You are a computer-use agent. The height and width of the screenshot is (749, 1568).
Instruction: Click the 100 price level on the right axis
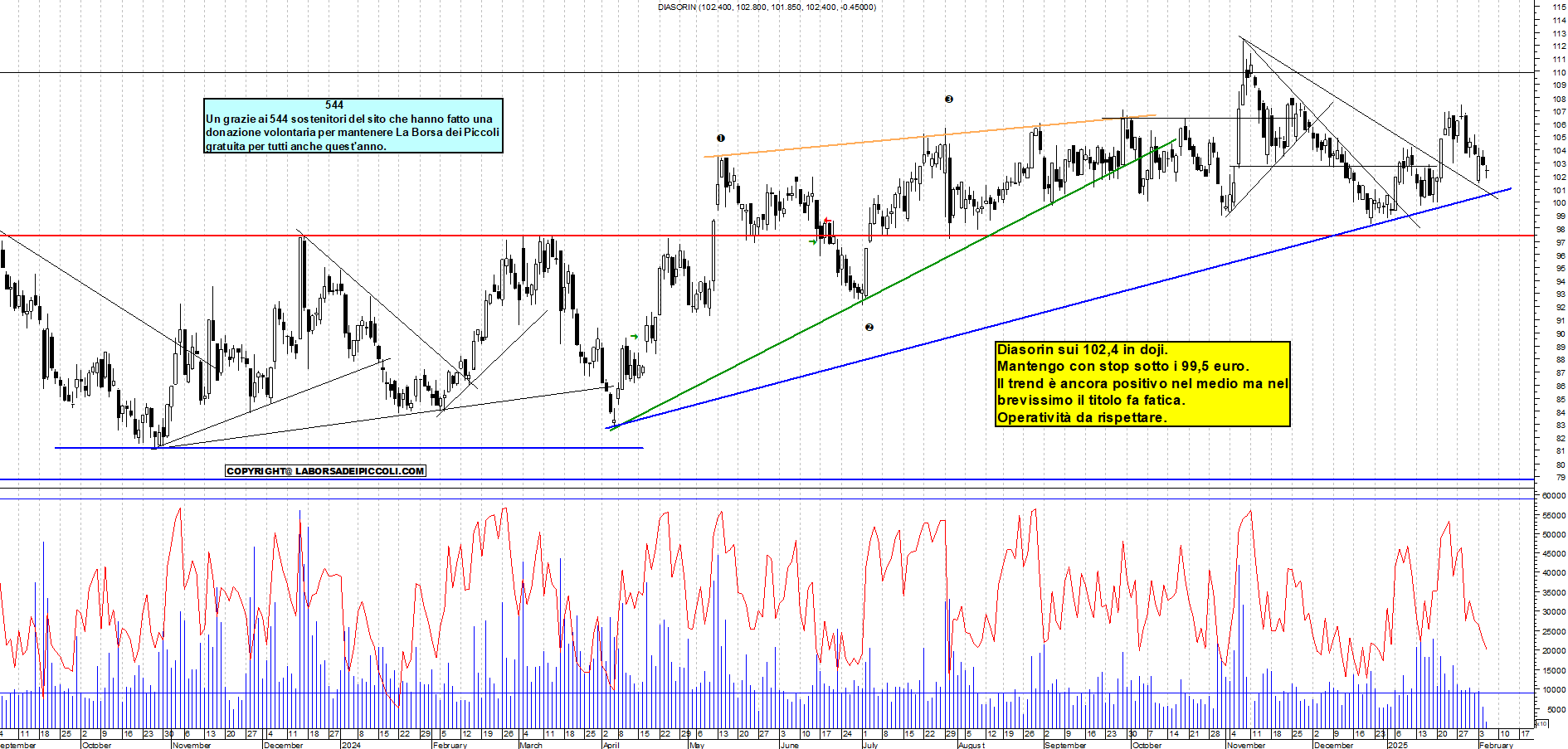pyautogui.click(x=1559, y=203)
